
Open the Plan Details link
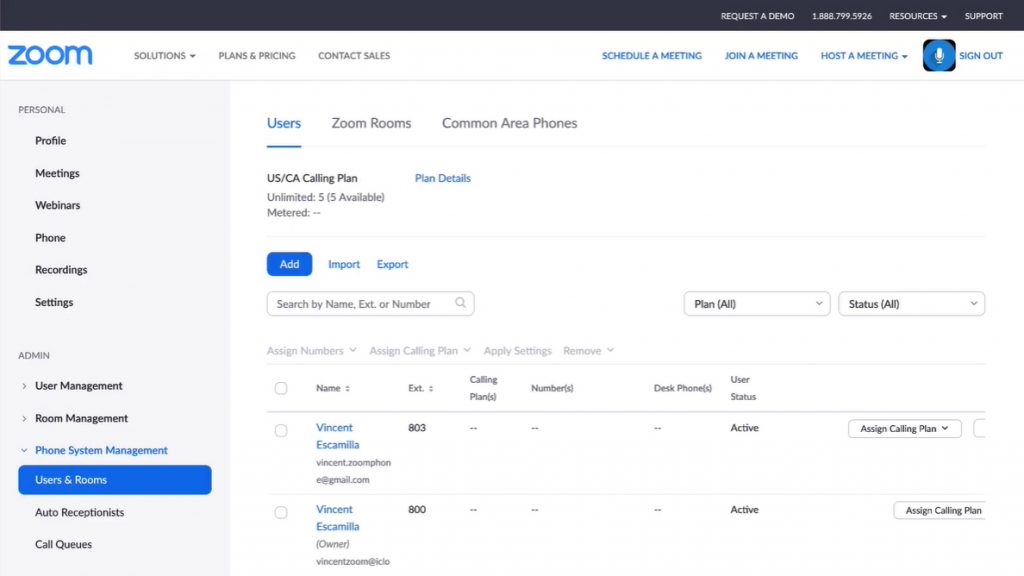tap(442, 178)
